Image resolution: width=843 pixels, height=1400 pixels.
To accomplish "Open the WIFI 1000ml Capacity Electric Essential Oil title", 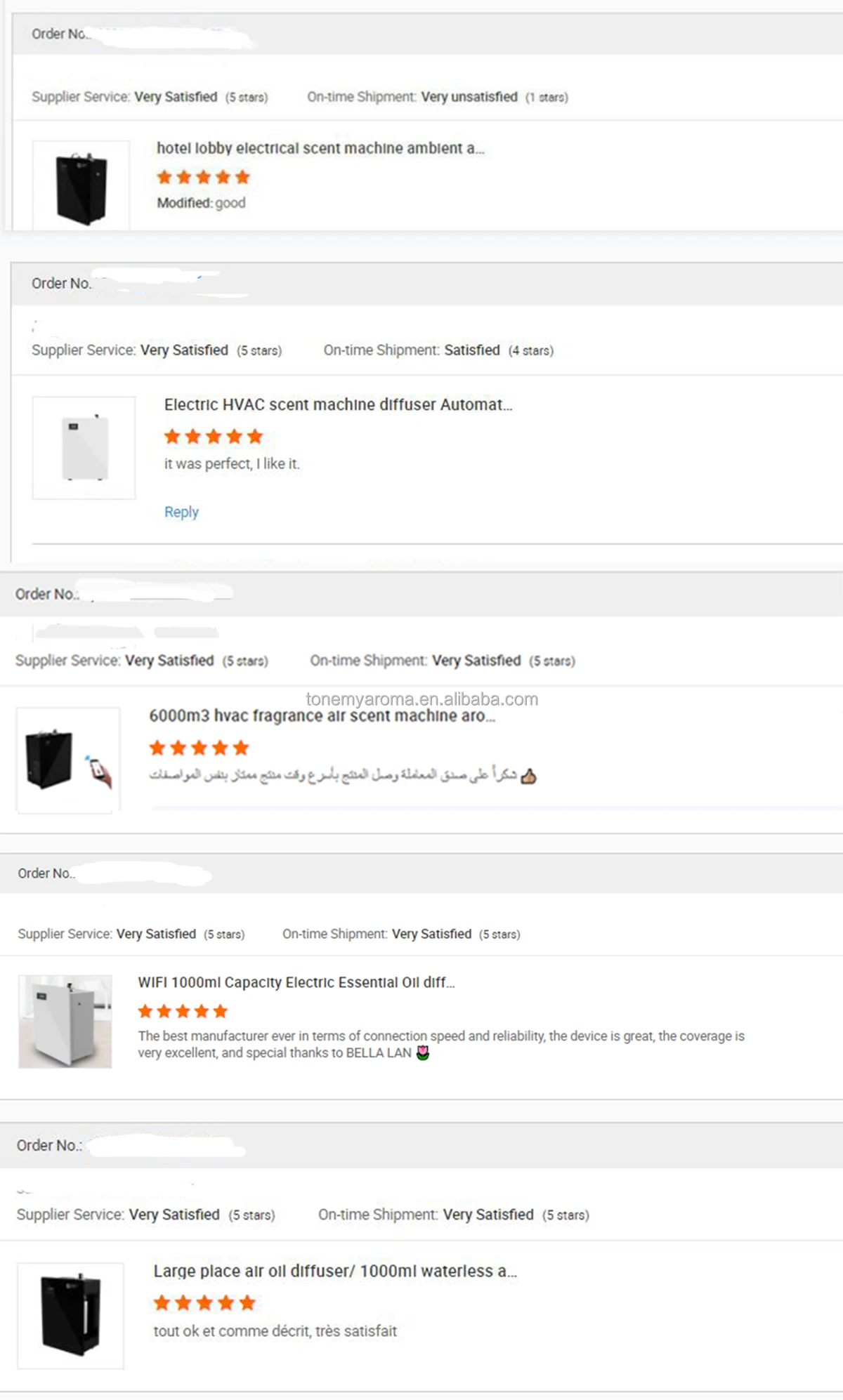I will (296, 982).
